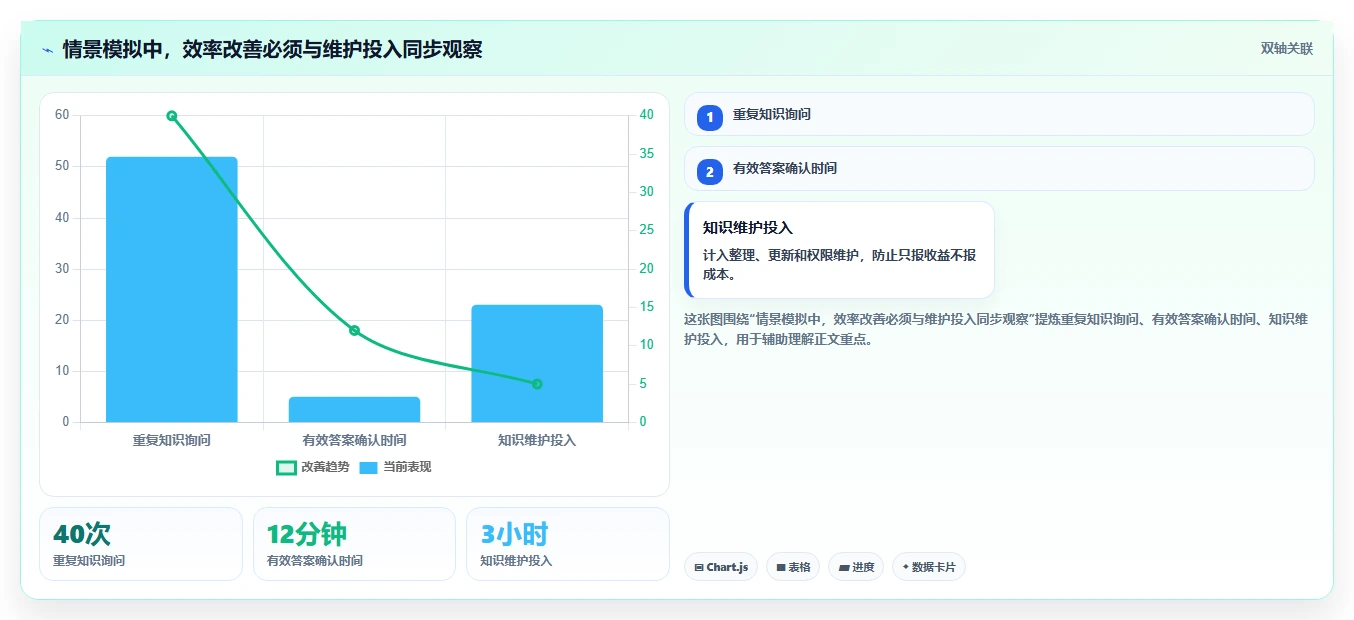1354x620 pixels.
Task: Click the x-axis label 重复知识询问
Action: click(x=172, y=440)
